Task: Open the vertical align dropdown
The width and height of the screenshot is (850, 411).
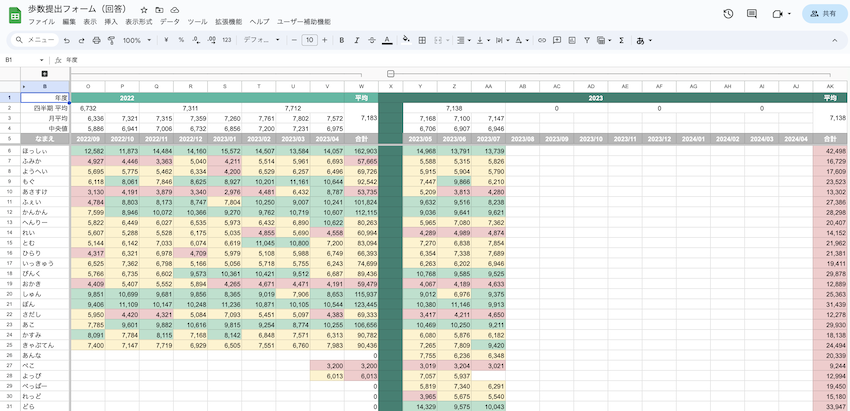Action: click(x=482, y=40)
